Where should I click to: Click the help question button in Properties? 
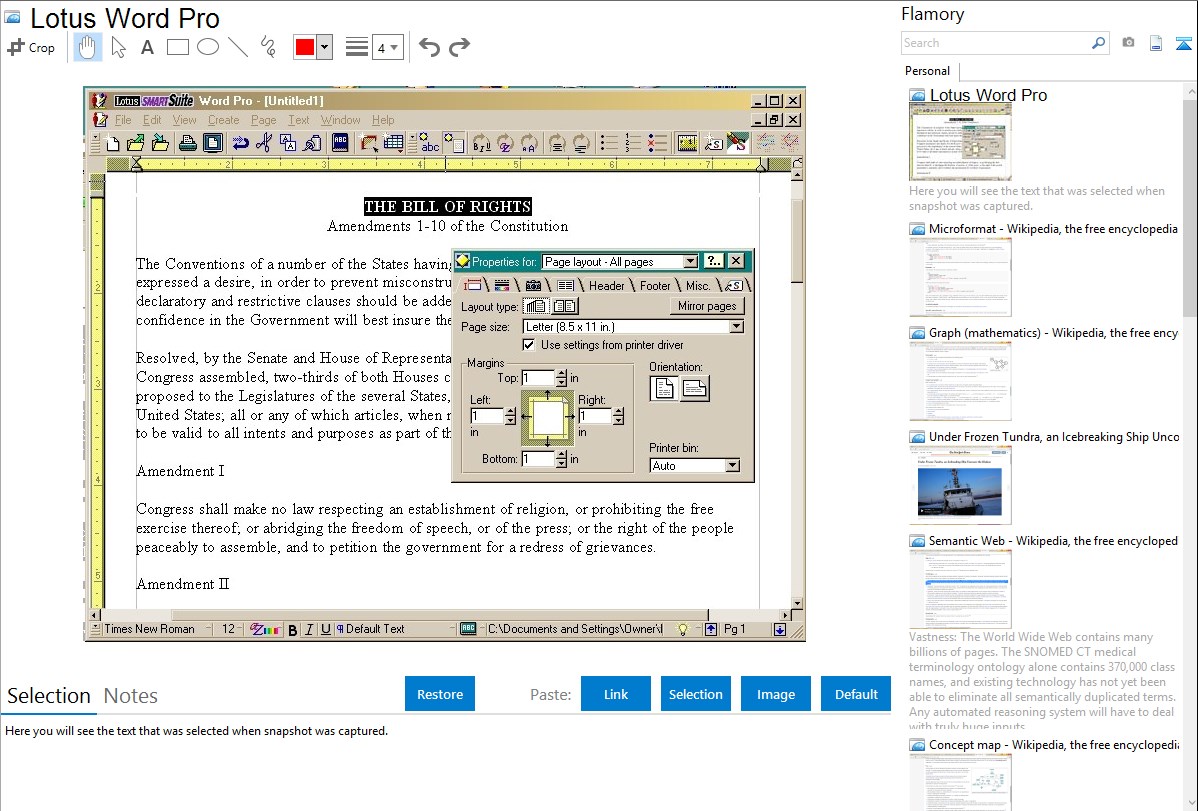tap(712, 261)
